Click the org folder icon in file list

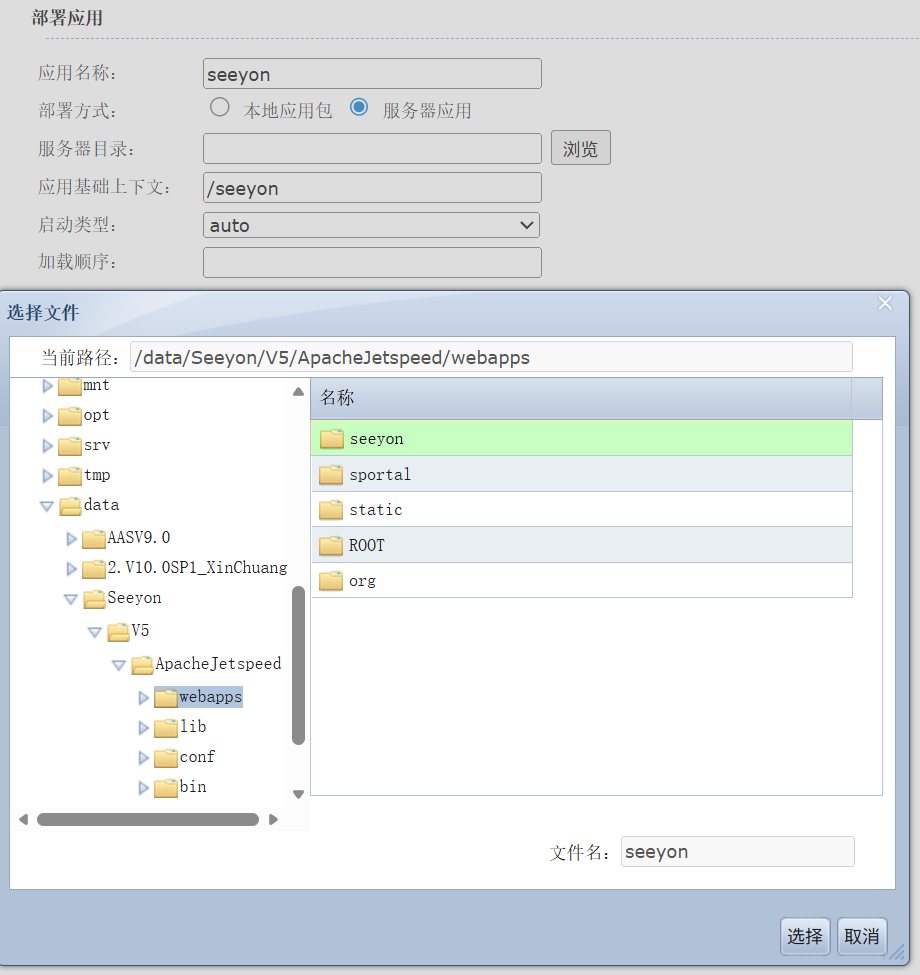[x=331, y=581]
